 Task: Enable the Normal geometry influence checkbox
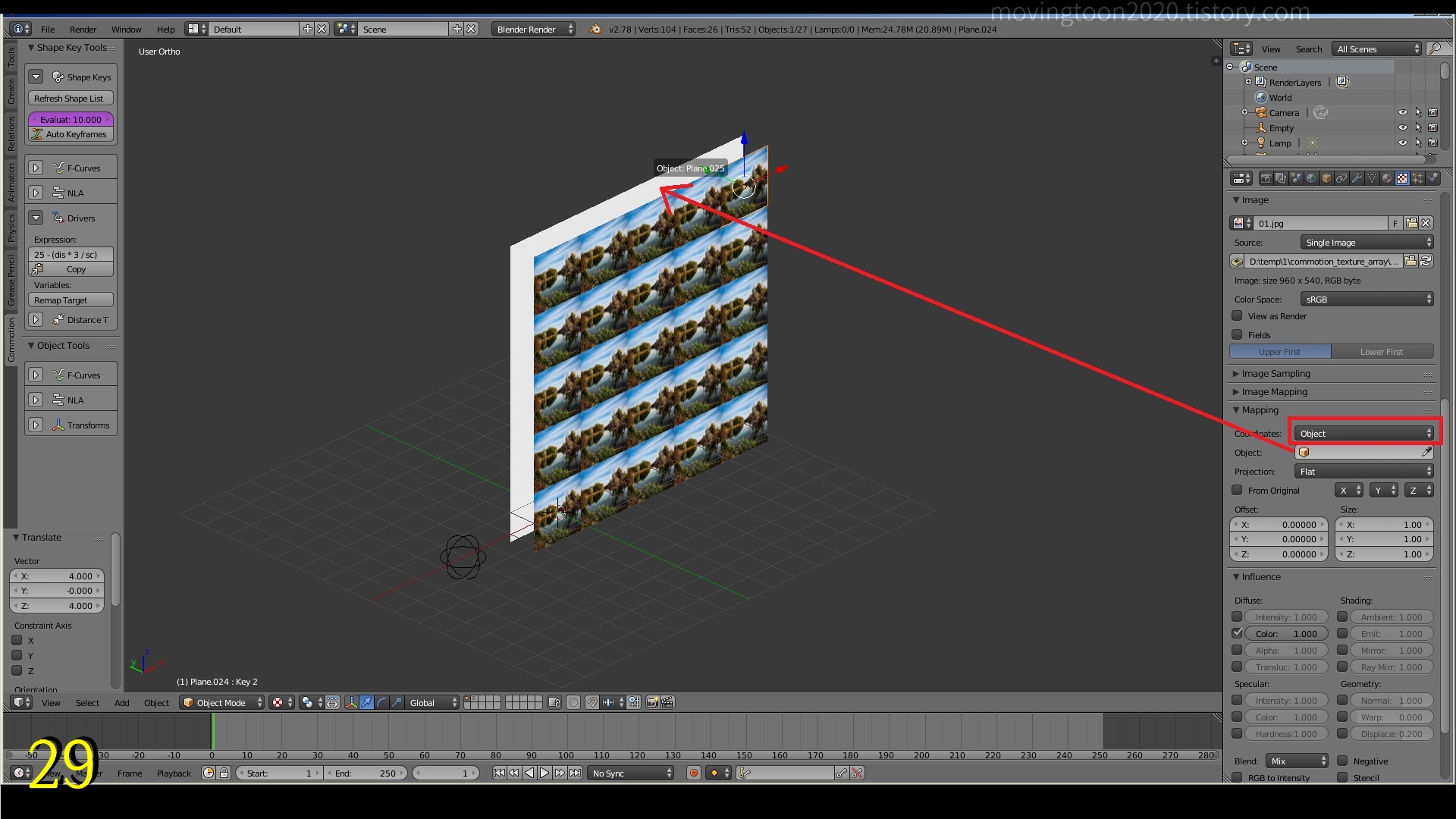[x=1342, y=700]
